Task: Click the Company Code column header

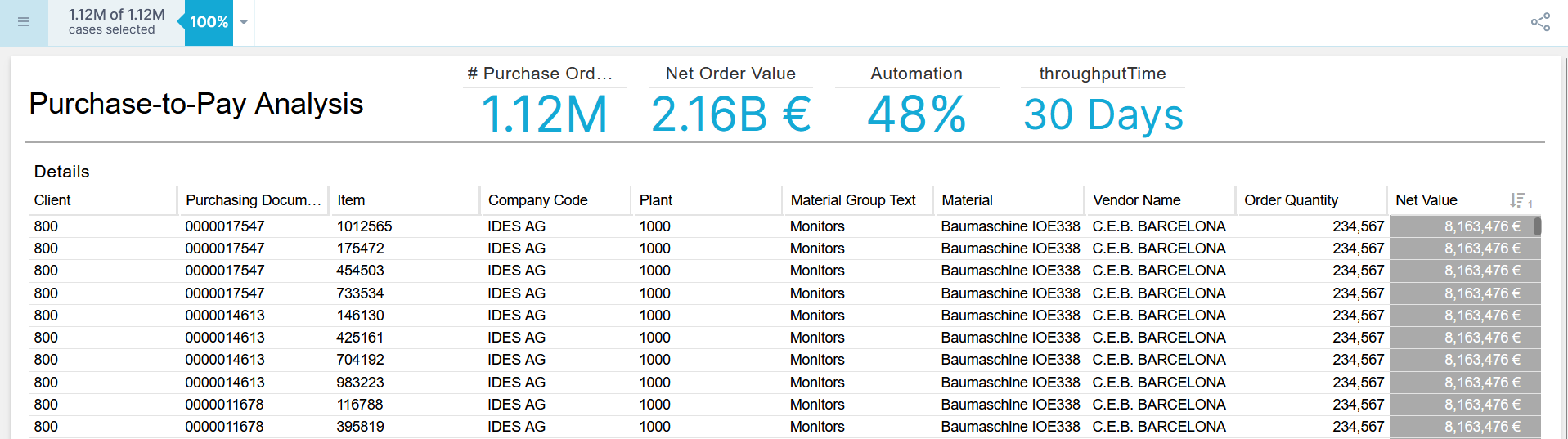Action: pyautogui.click(x=537, y=200)
